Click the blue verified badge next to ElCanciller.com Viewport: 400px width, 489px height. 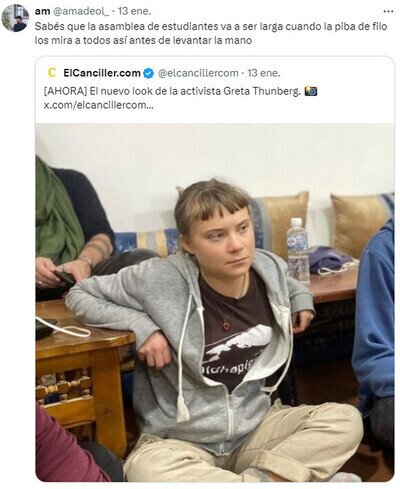148,73
